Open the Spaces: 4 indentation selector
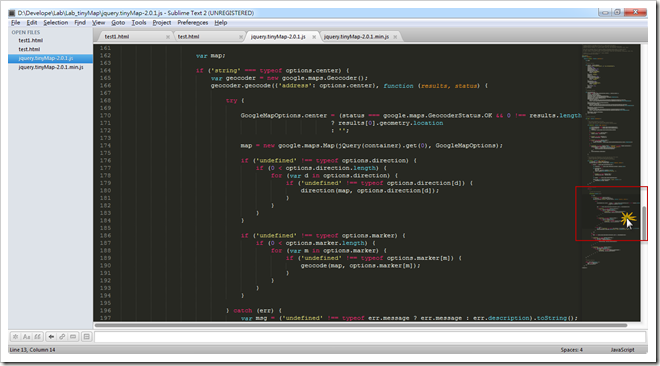The height and width of the screenshot is (366, 660). pyautogui.click(x=572, y=350)
